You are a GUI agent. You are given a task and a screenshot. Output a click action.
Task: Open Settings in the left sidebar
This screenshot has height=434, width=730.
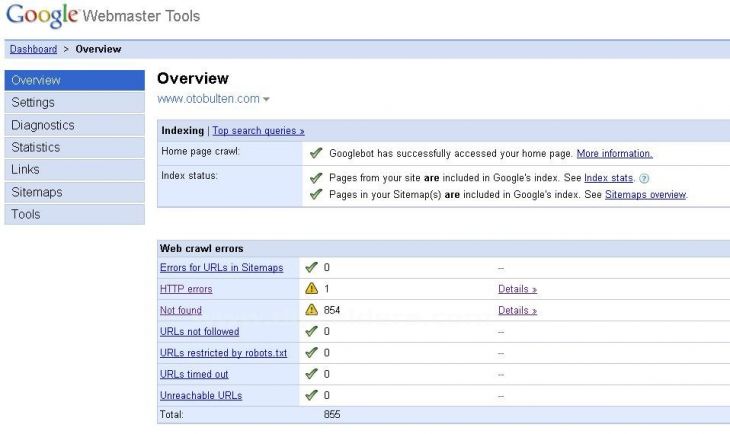(x=33, y=102)
